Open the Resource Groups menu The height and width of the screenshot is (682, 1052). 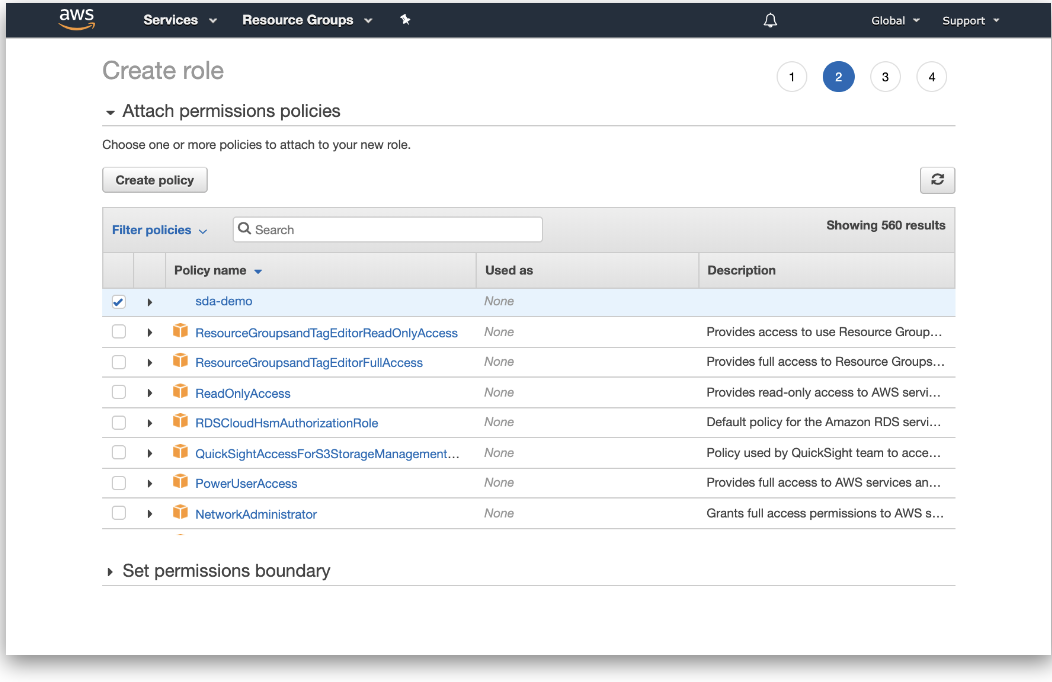[x=307, y=20]
